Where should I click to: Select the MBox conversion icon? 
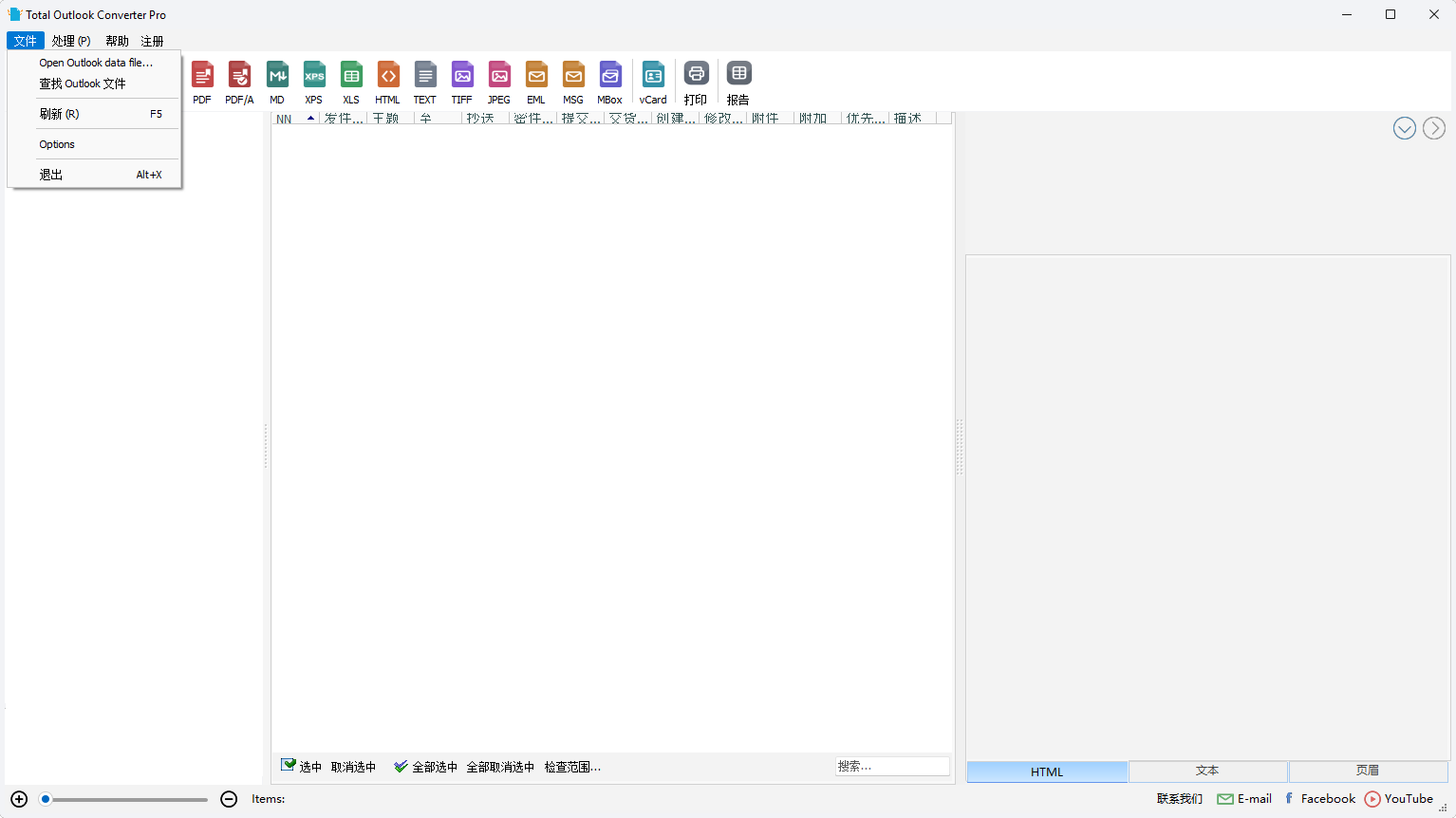[x=610, y=83]
